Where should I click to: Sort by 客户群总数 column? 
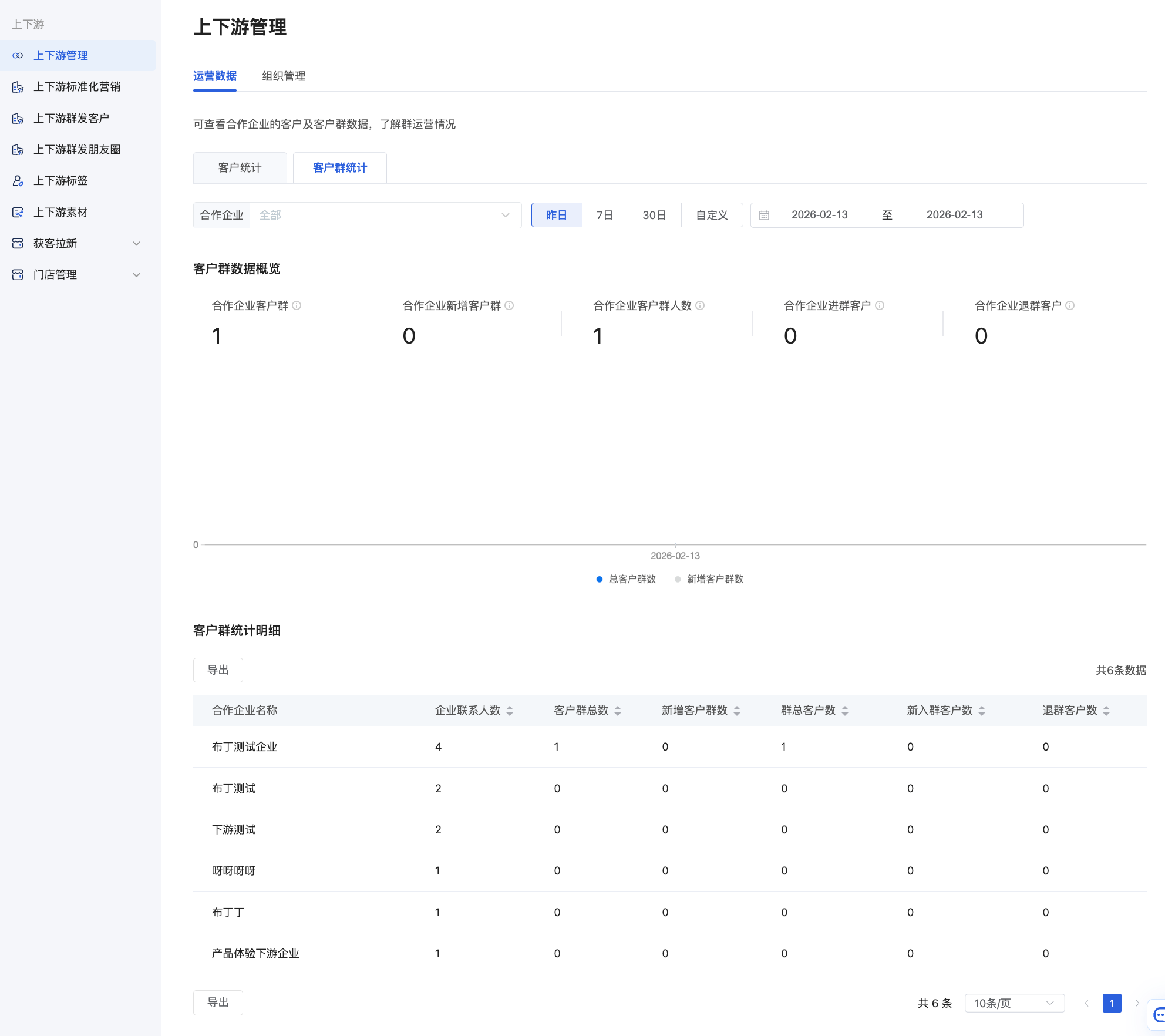coord(618,711)
